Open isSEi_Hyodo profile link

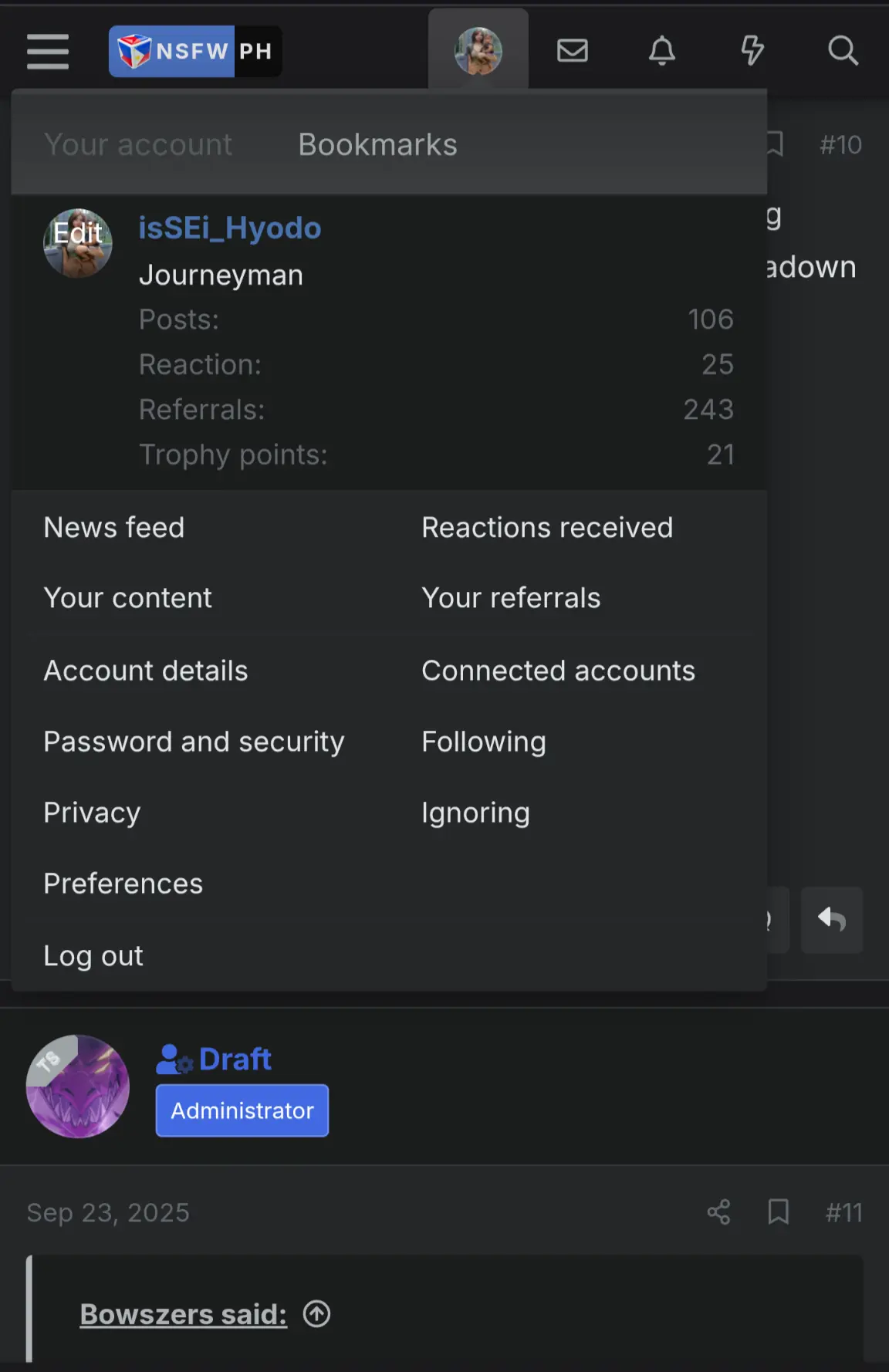coord(230,228)
